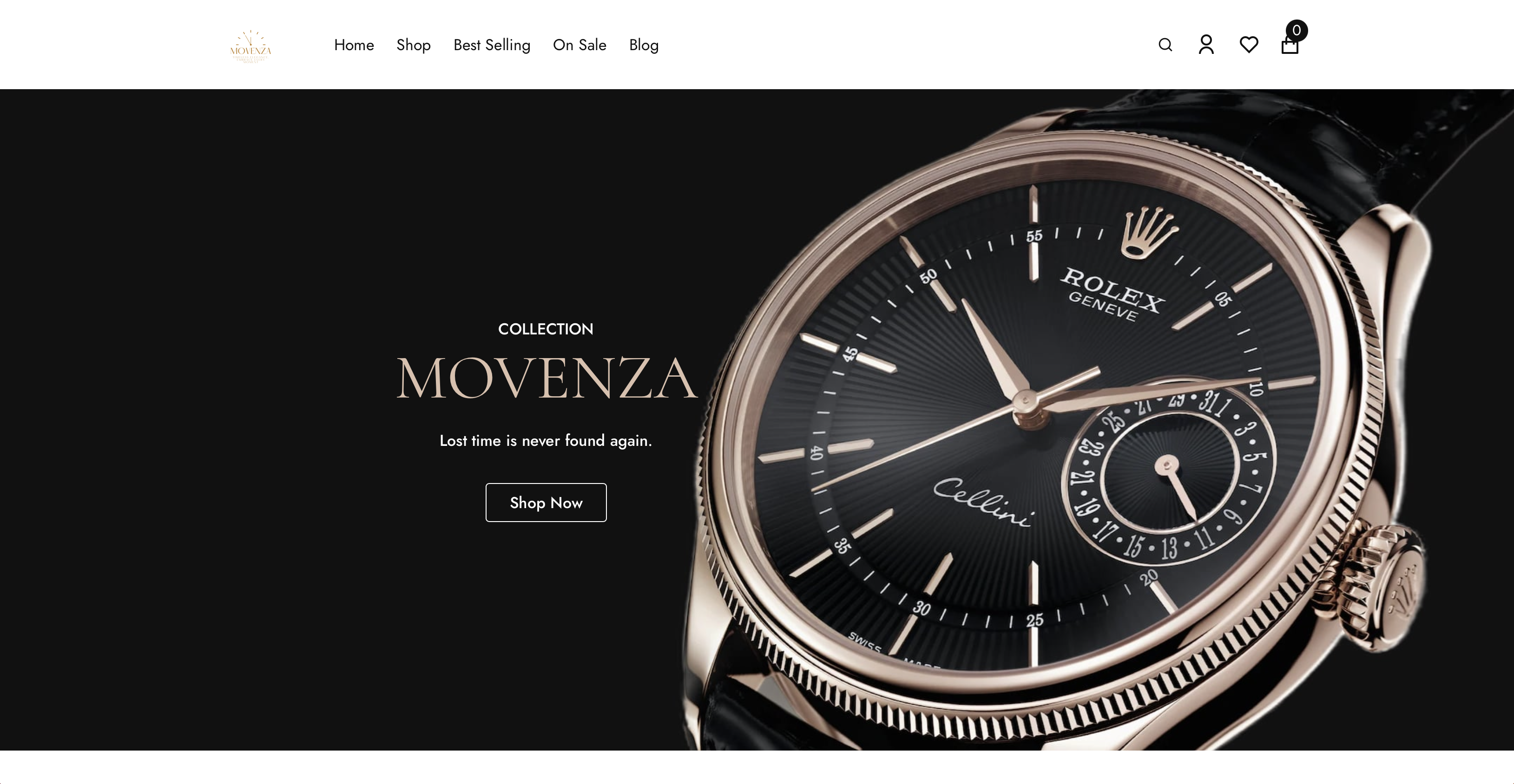This screenshot has width=1514, height=784.
Task: Click the cart item count badge
Action: pos(1297,31)
